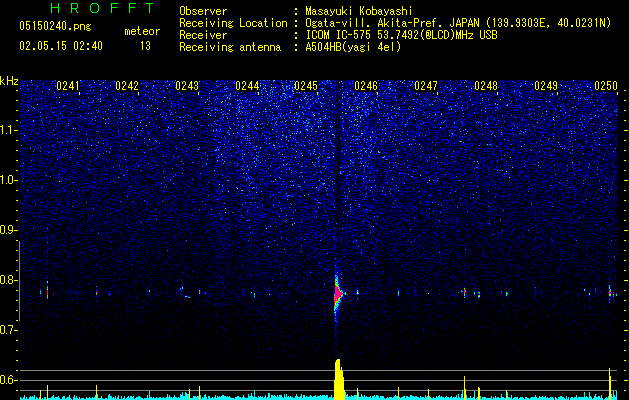This screenshot has height=400, width=629.
Task: Click the Receiving Location label
Action: click(x=233, y=23)
